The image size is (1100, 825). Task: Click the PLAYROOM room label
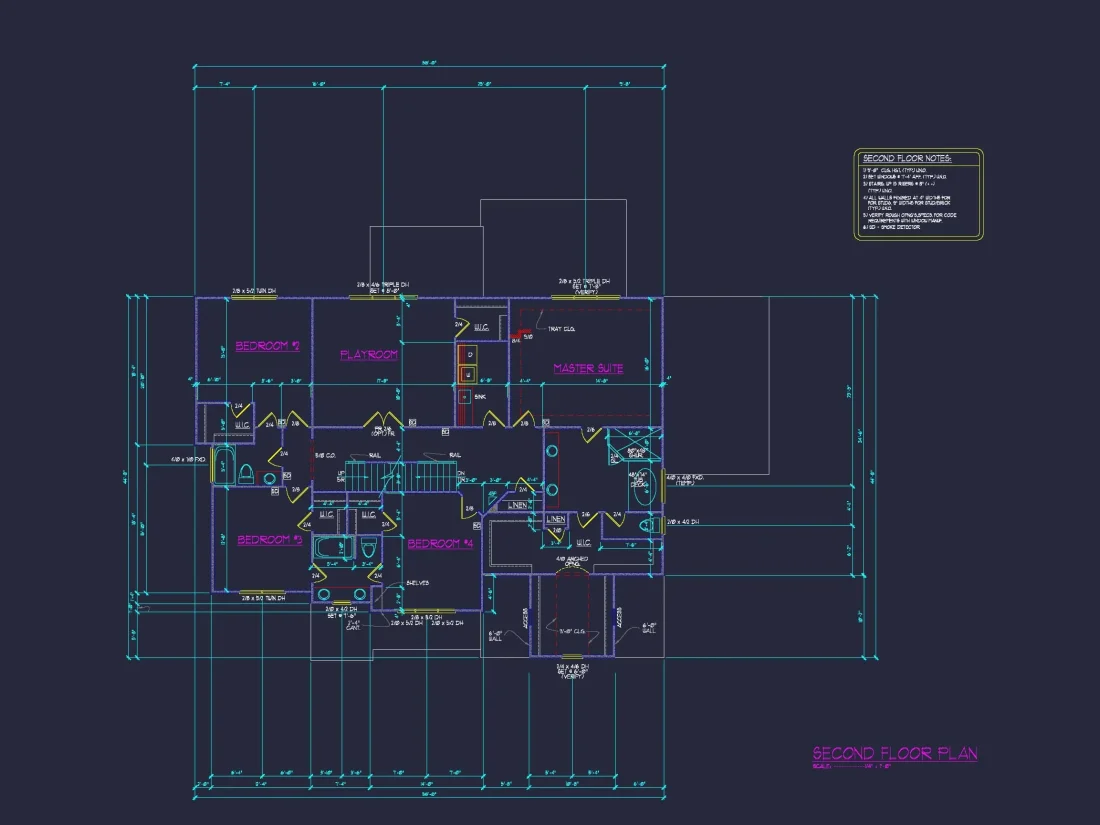[x=369, y=355]
